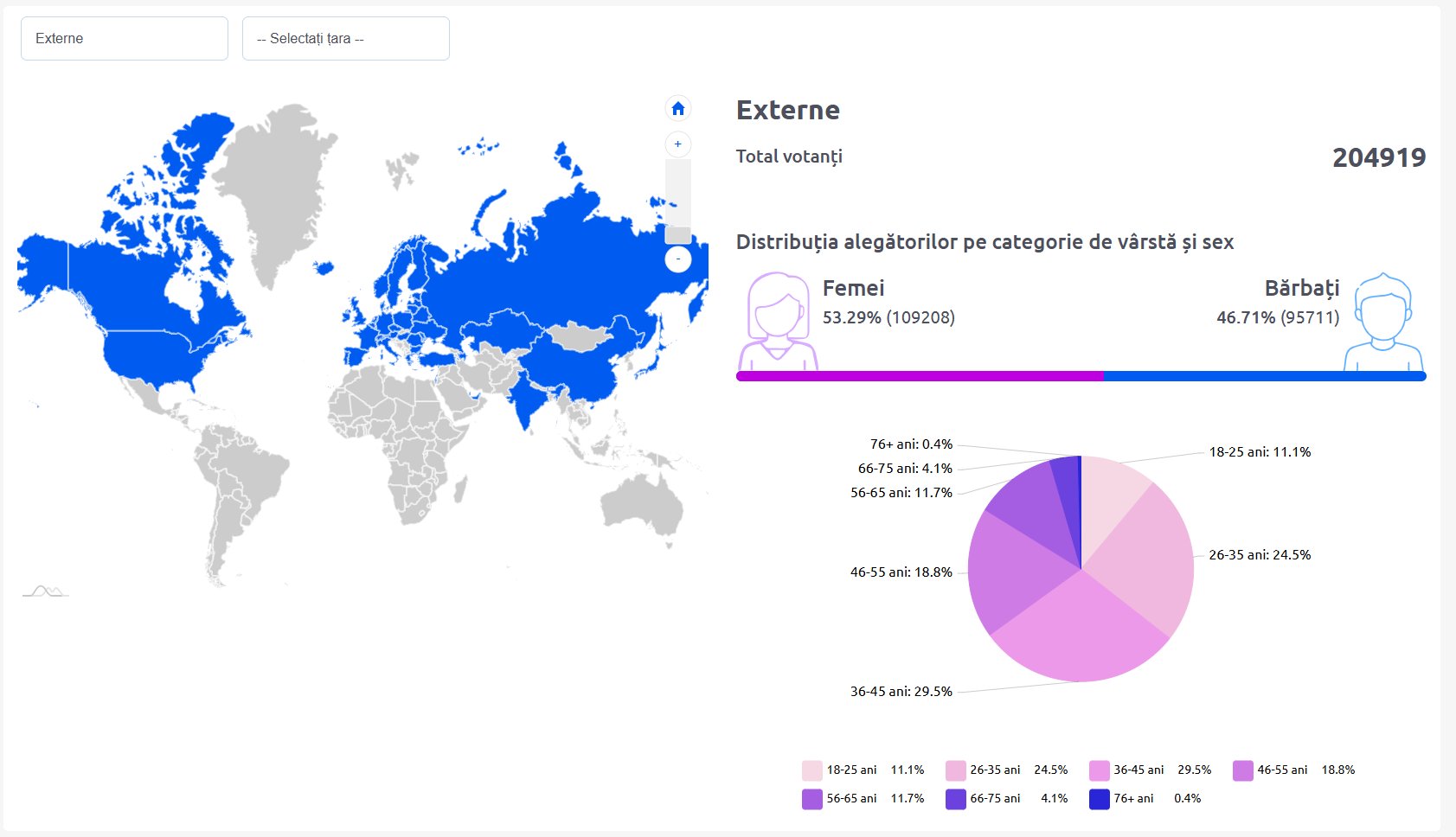The width and height of the screenshot is (1456, 837).
Task: Click the amCharts logo below the map
Action: [x=45, y=591]
